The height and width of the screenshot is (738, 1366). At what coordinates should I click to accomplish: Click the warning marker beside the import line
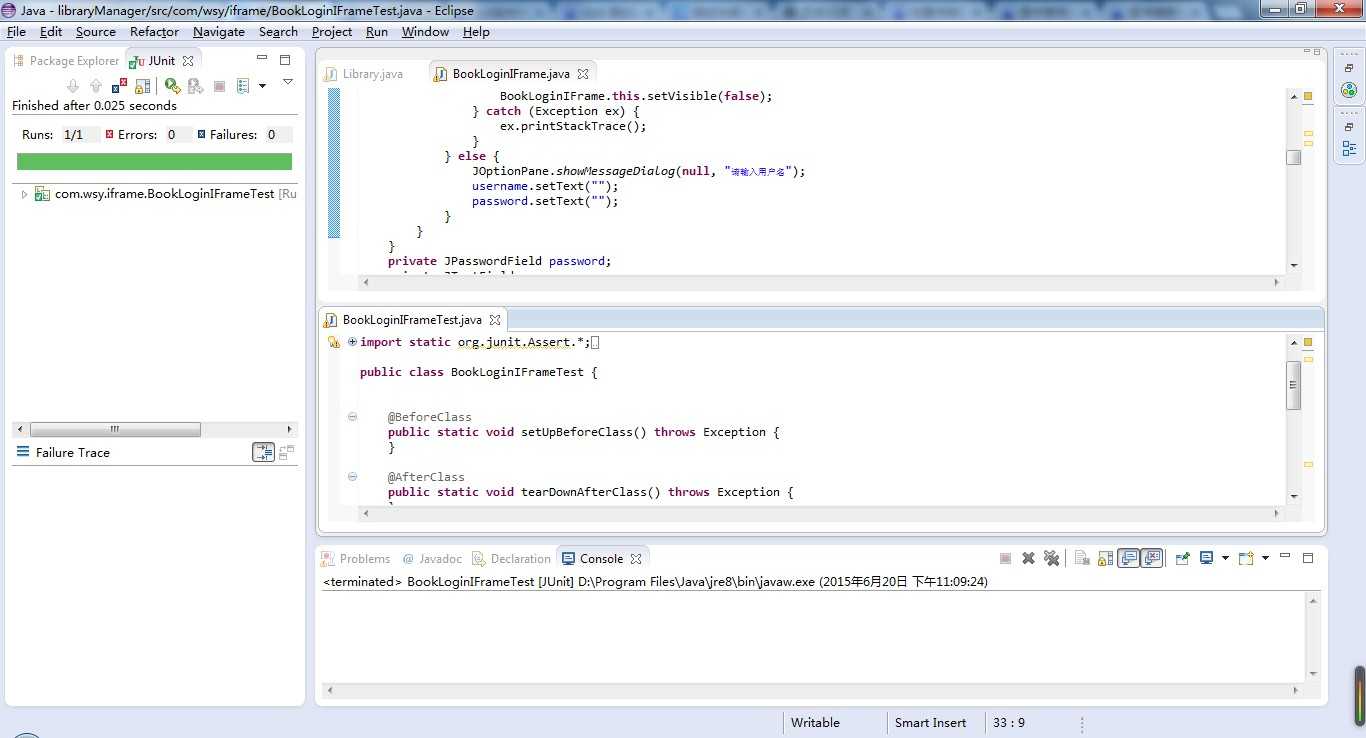pos(335,342)
